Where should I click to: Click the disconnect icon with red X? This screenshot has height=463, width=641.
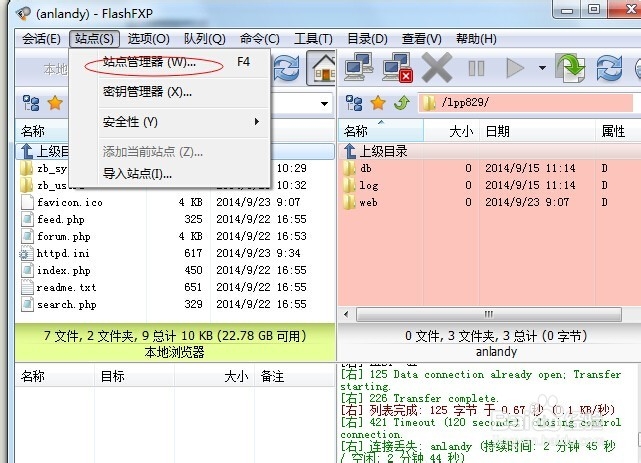(x=397, y=67)
